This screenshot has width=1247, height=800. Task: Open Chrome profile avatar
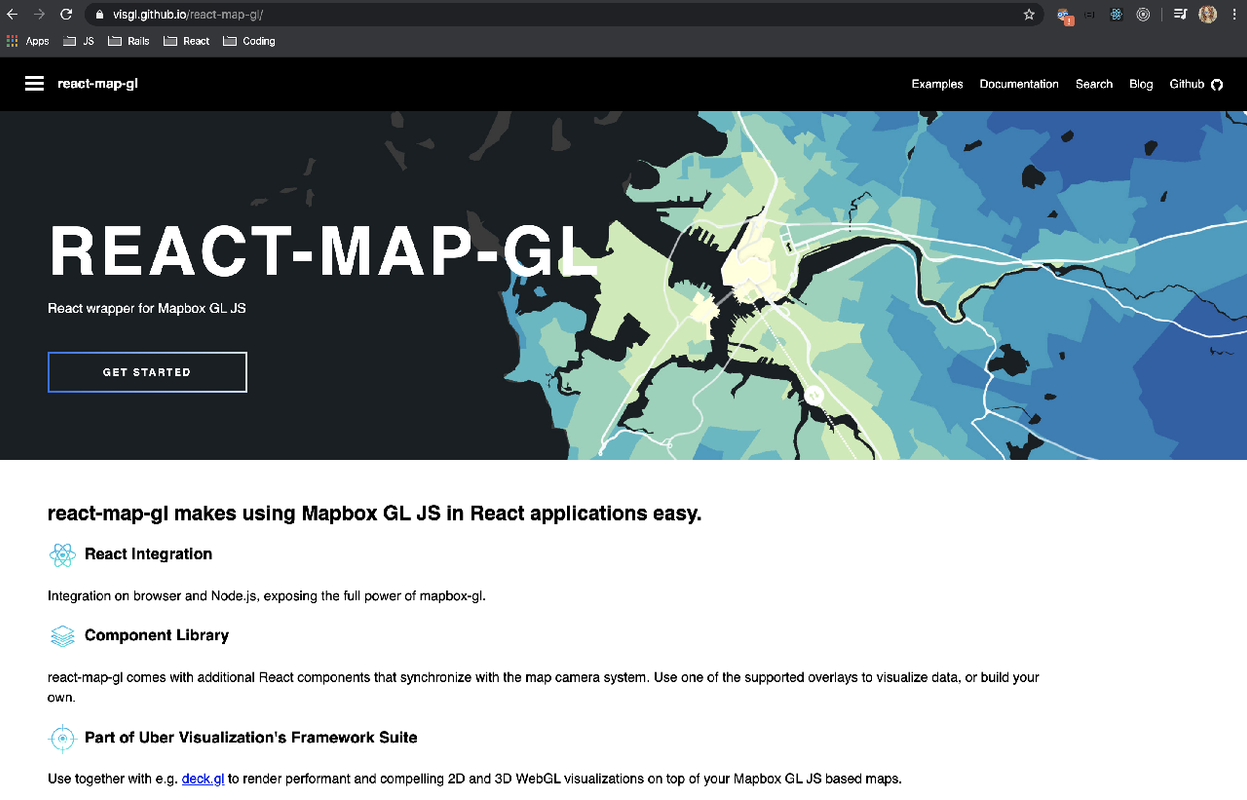tap(1208, 15)
